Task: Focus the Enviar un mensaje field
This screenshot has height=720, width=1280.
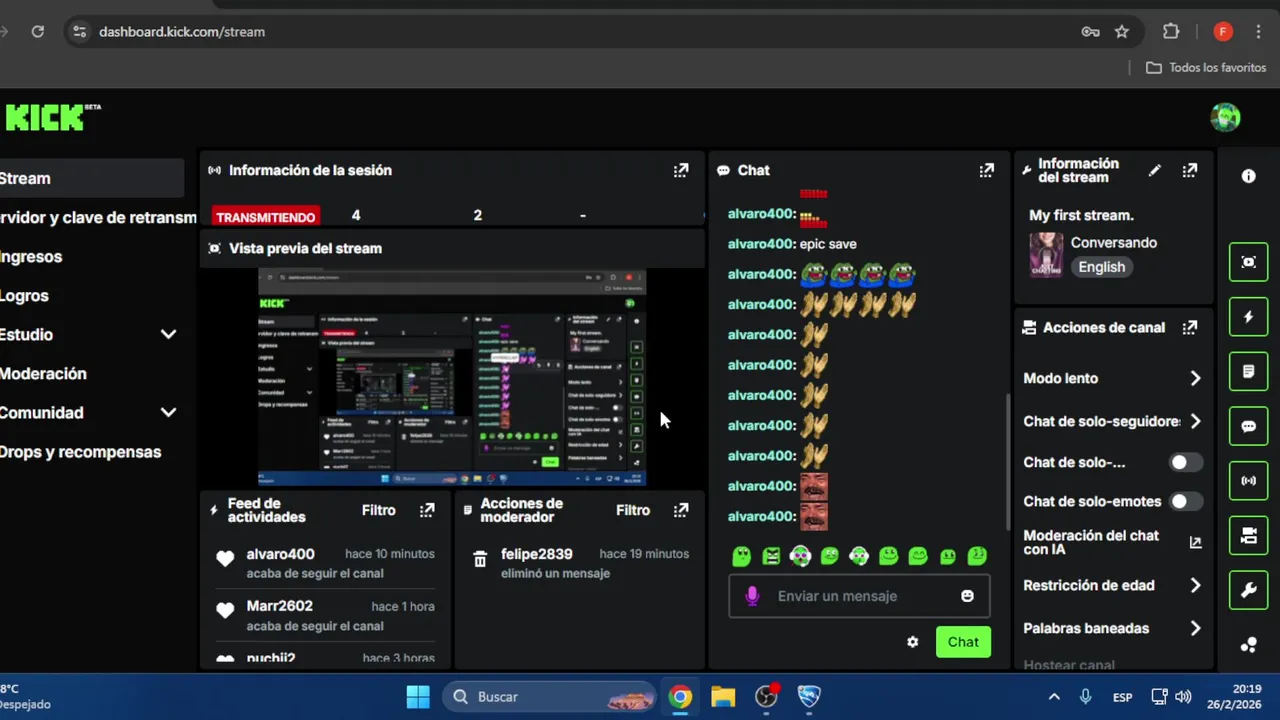Action: (860, 596)
